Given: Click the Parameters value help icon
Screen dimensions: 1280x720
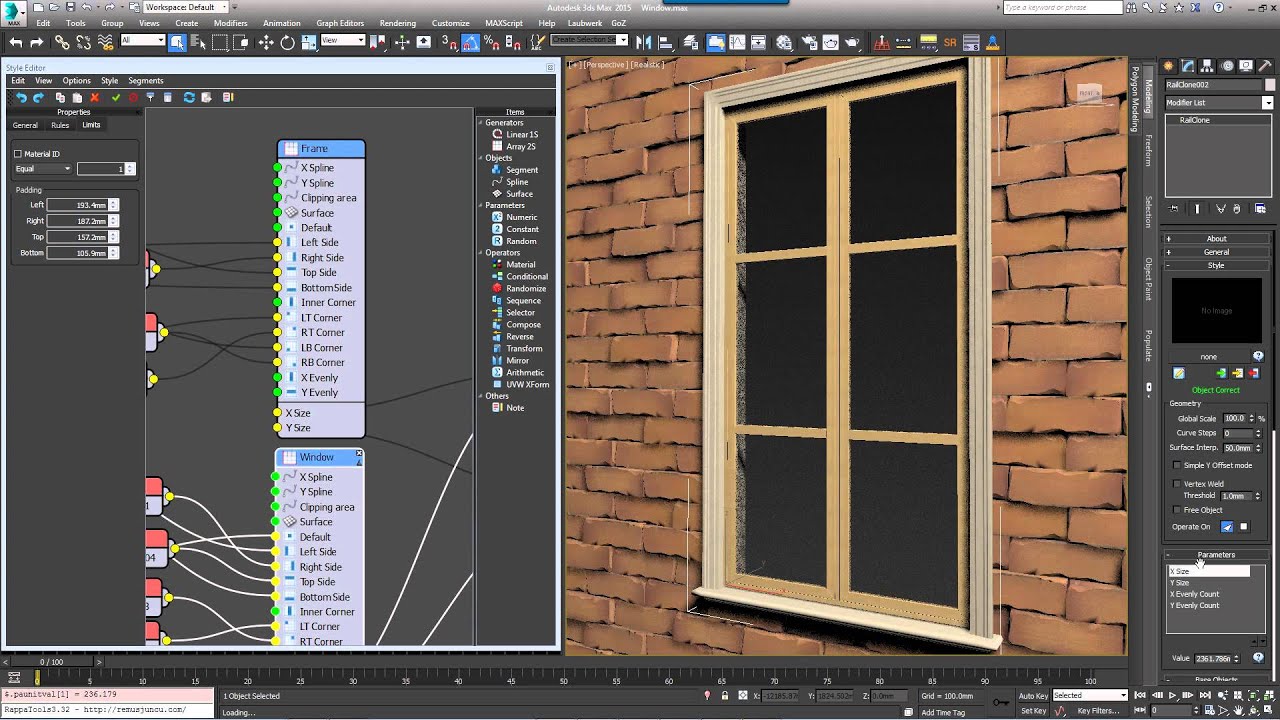Looking at the screenshot, I should click(x=1258, y=658).
